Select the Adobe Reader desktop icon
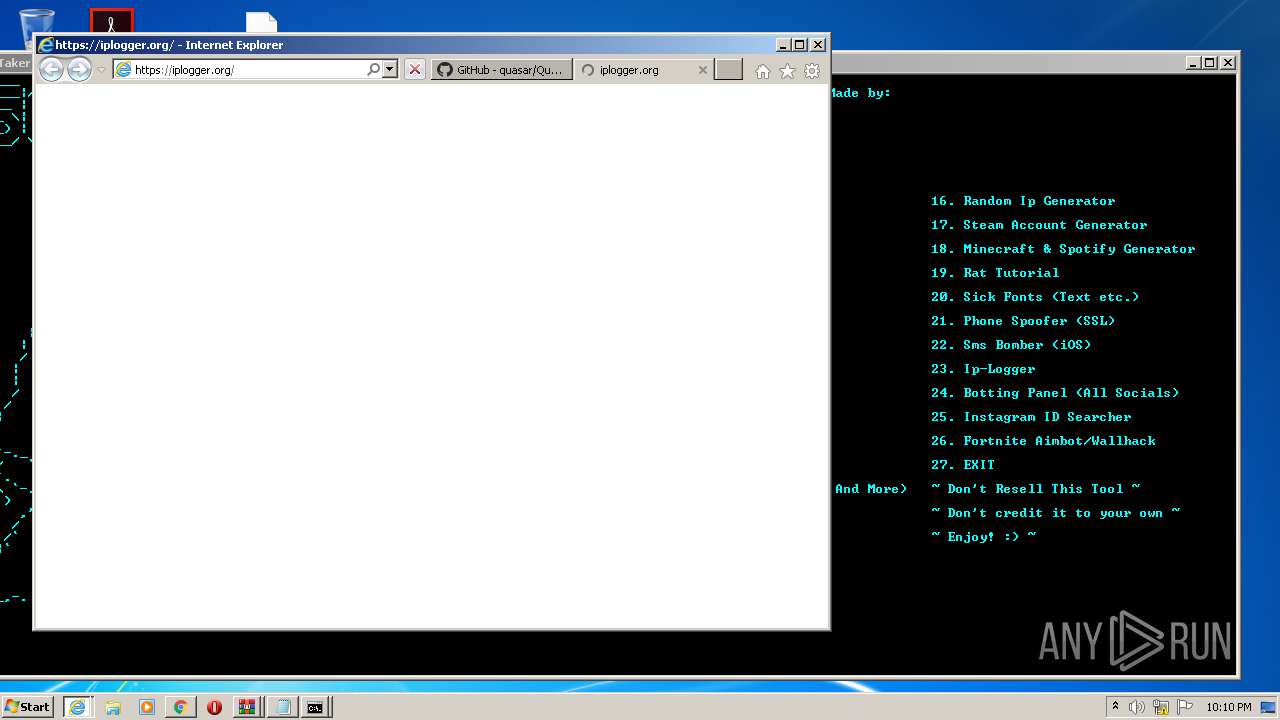The image size is (1280, 720). click(112, 22)
